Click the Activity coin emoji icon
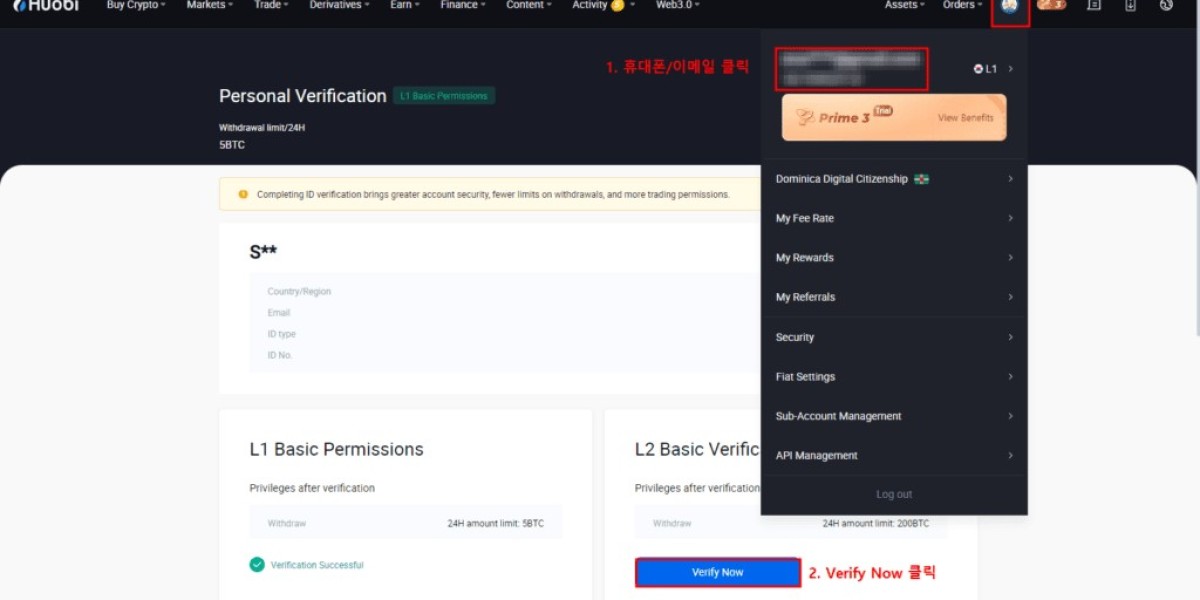The image size is (1200, 600). click(617, 5)
